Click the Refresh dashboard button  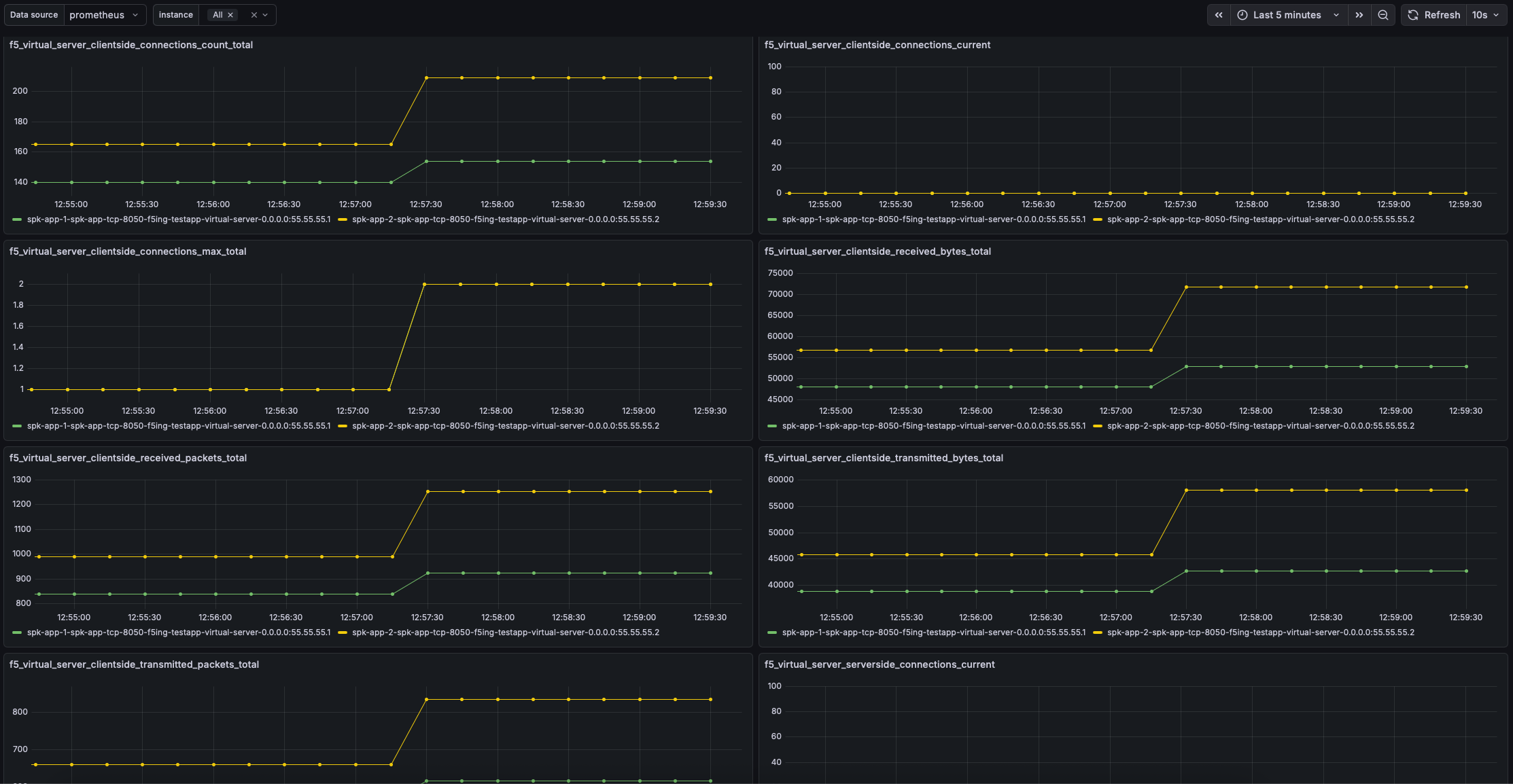pyautogui.click(x=1433, y=15)
